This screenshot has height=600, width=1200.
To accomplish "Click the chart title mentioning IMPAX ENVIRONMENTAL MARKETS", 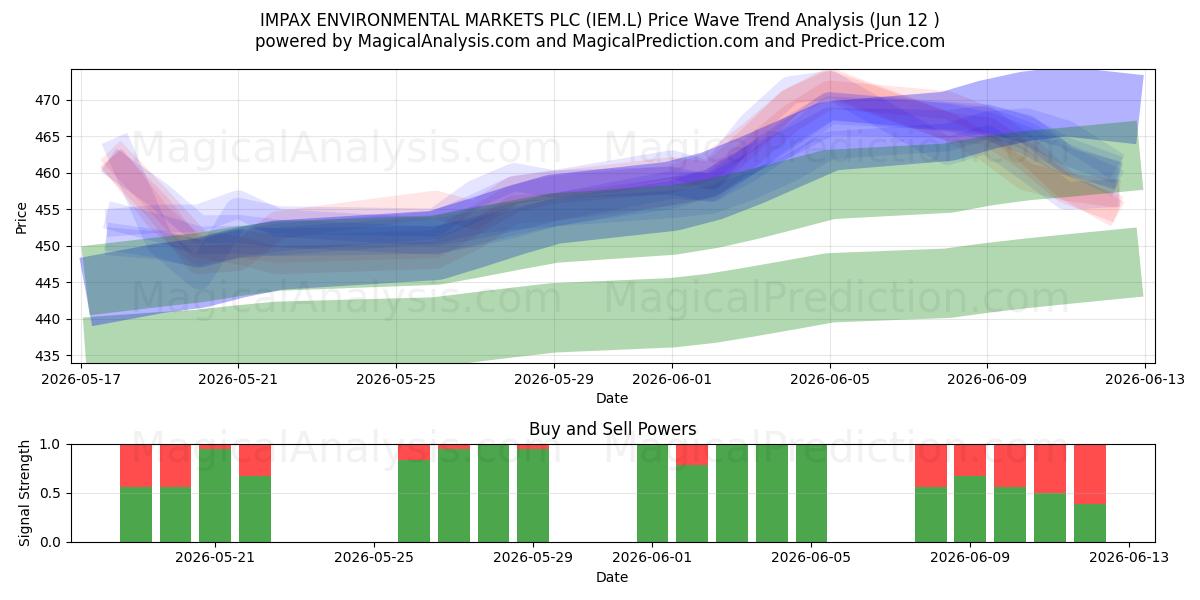I will point(599,20).
